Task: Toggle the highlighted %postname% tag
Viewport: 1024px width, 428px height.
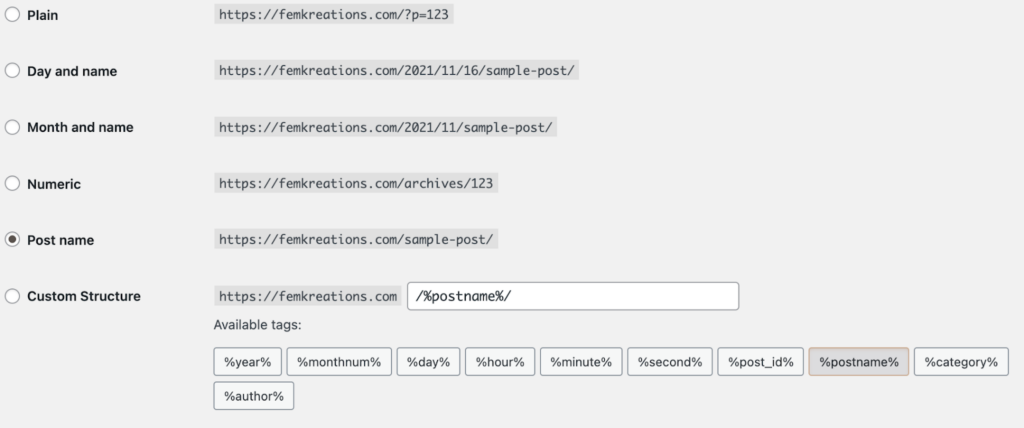Action: (x=858, y=362)
